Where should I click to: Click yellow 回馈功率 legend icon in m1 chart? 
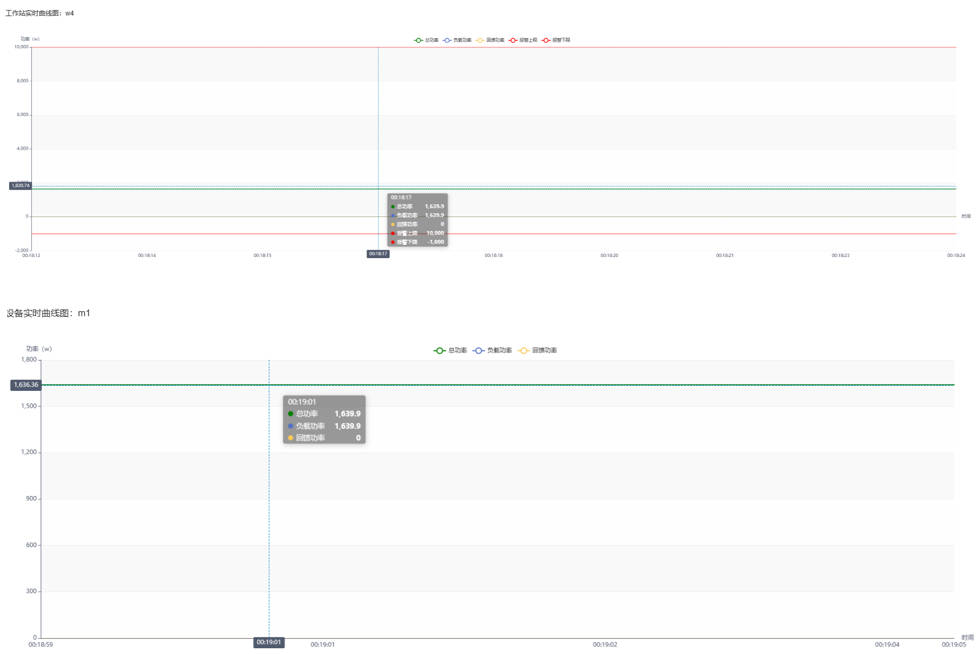[x=525, y=351]
